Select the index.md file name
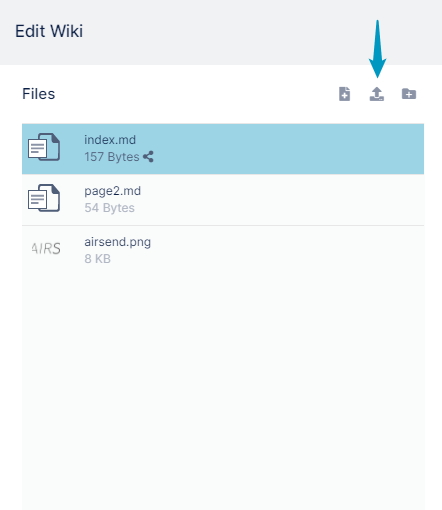The width and height of the screenshot is (442, 510). tap(110, 140)
